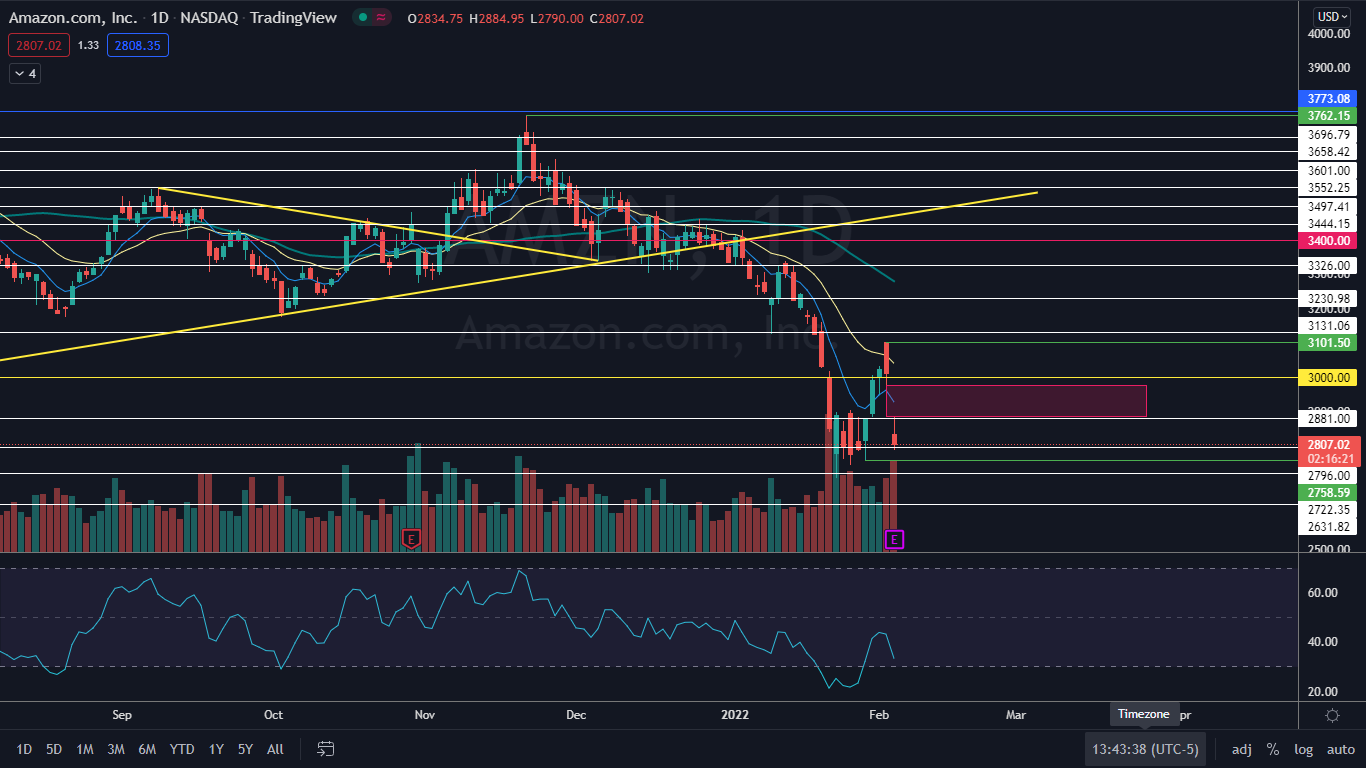The height and width of the screenshot is (768, 1366).
Task: Toggle percent scale
Action: point(1273,749)
